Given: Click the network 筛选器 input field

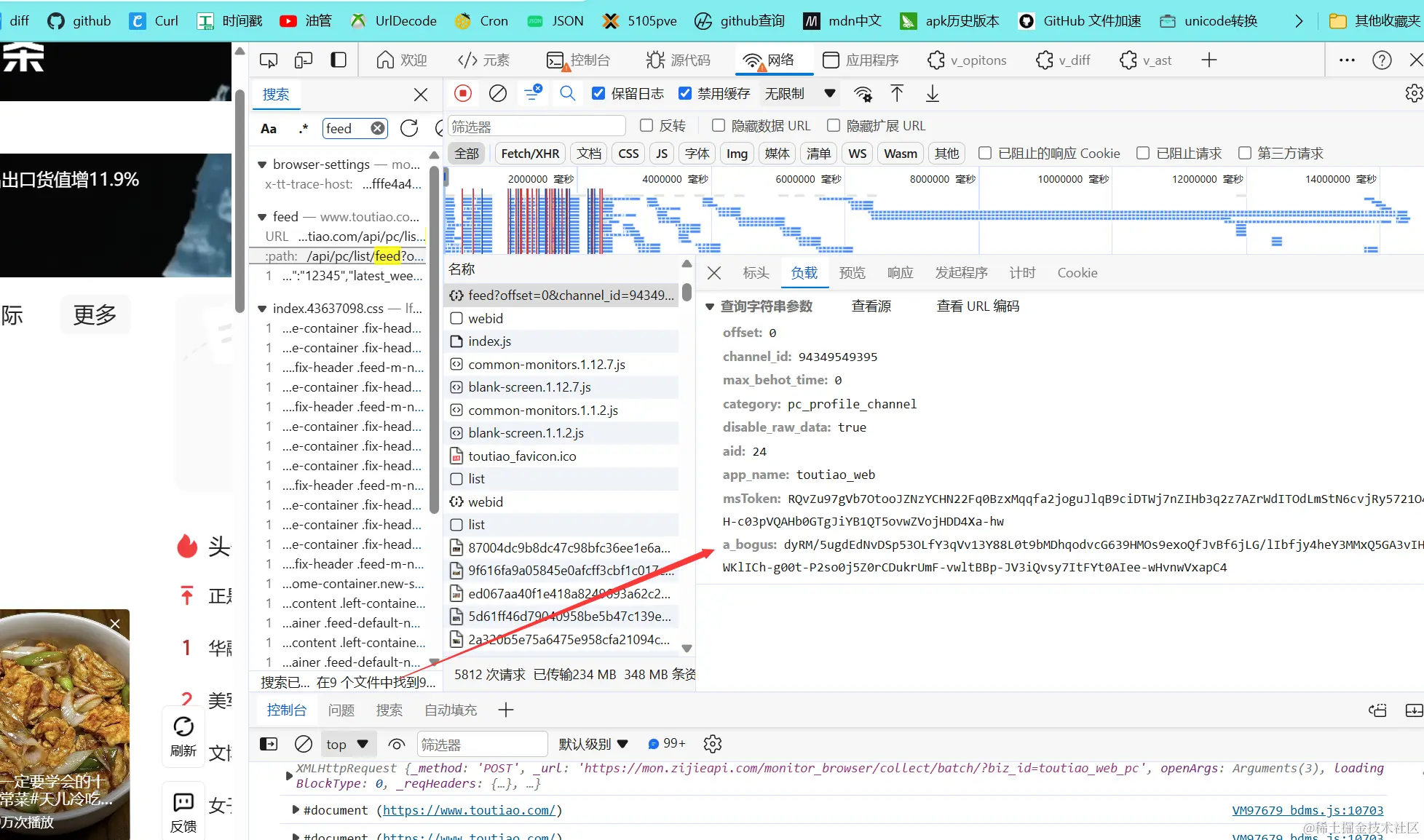Looking at the screenshot, I should tap(537, 126).
